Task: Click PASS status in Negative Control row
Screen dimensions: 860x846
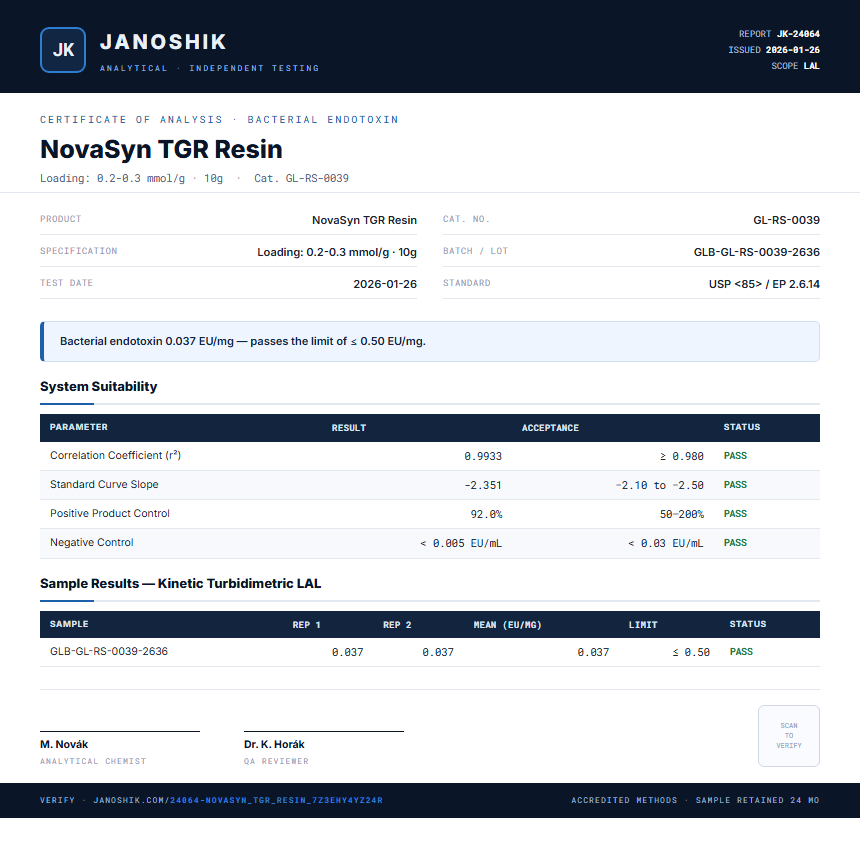Action: click(x=735, y=543)
